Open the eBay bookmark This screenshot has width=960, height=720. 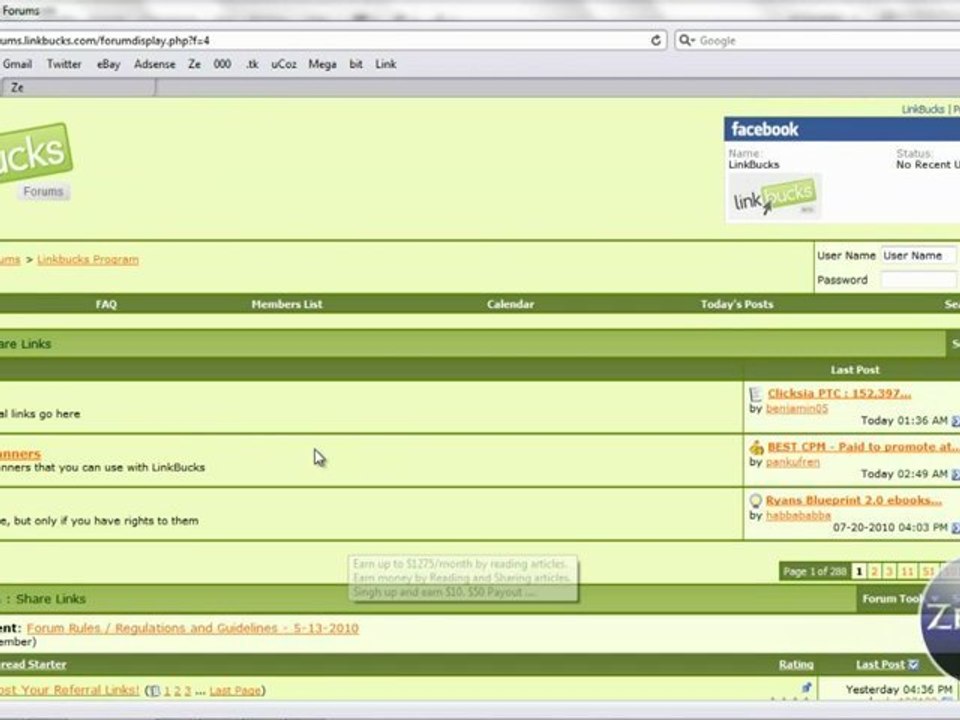pos(108,64)
